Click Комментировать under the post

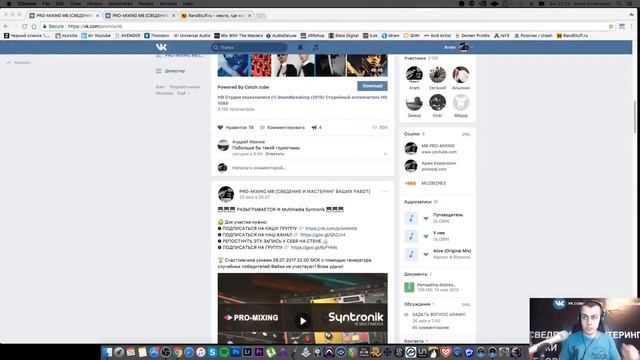pos(282,127)
